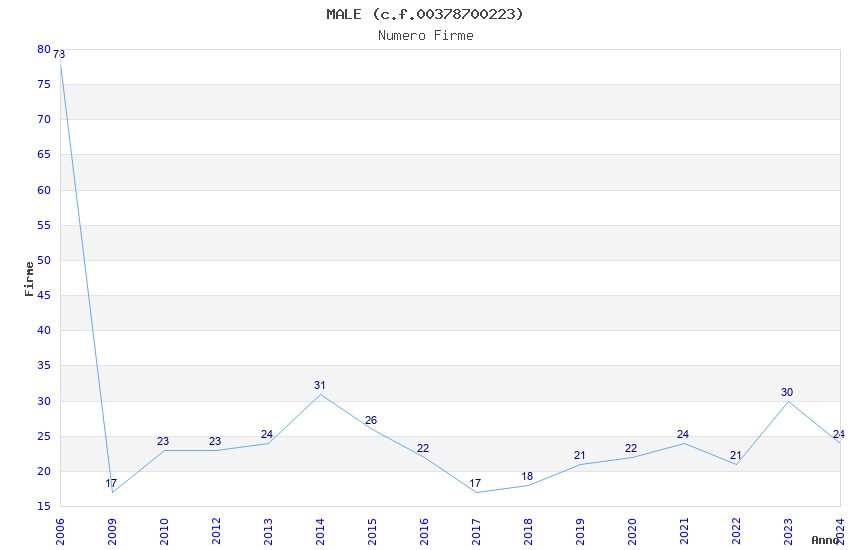Click the data label 73 at the line start

(59, 54)
